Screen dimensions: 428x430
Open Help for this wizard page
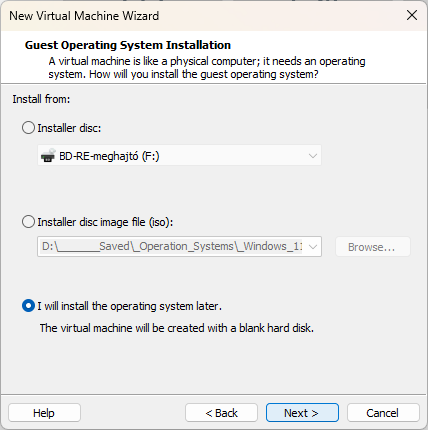[x=44, y=413]
